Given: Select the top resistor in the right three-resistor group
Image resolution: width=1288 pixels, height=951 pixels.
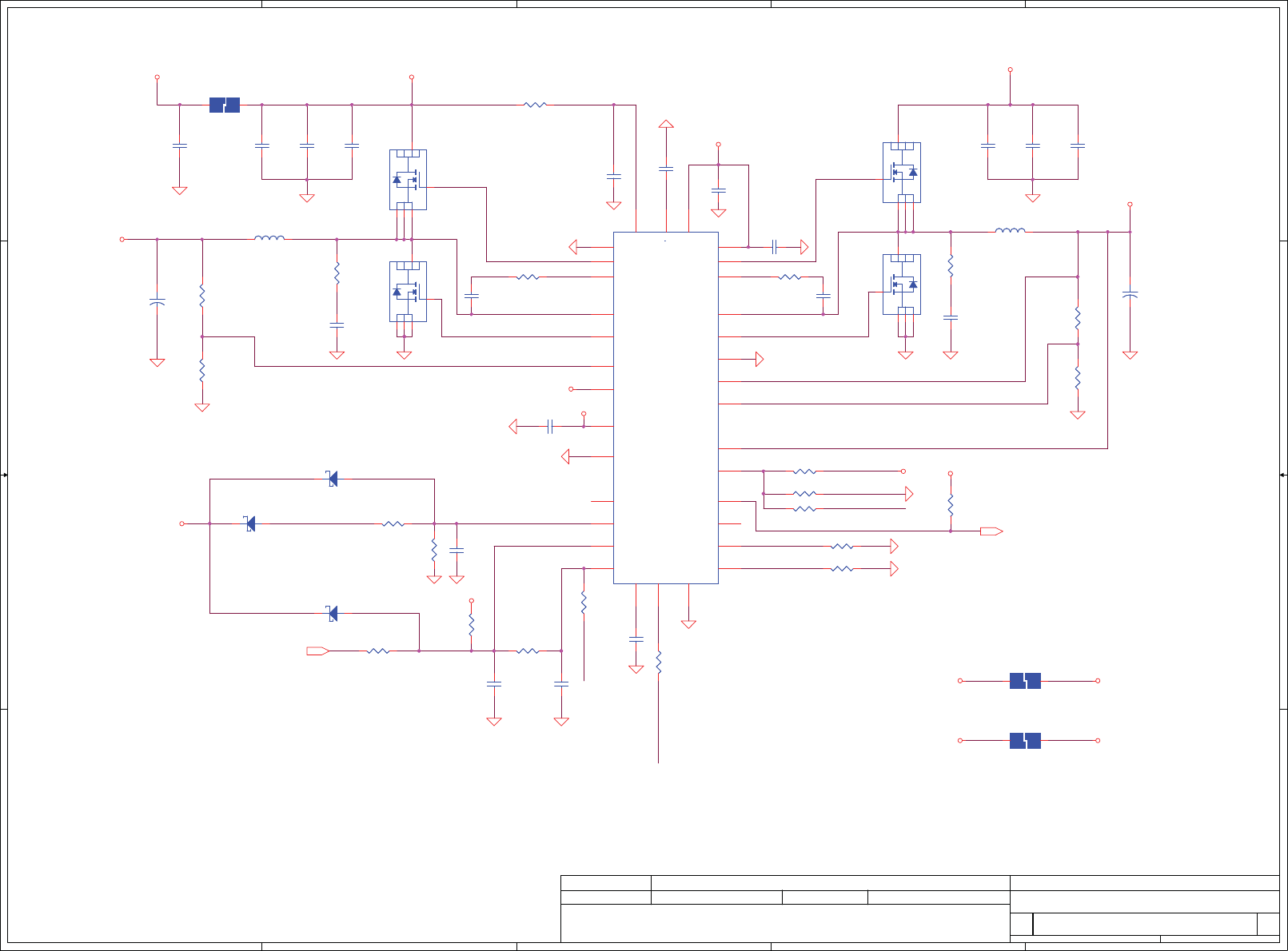Looking at the screenshot, I should tap(805, 472).
